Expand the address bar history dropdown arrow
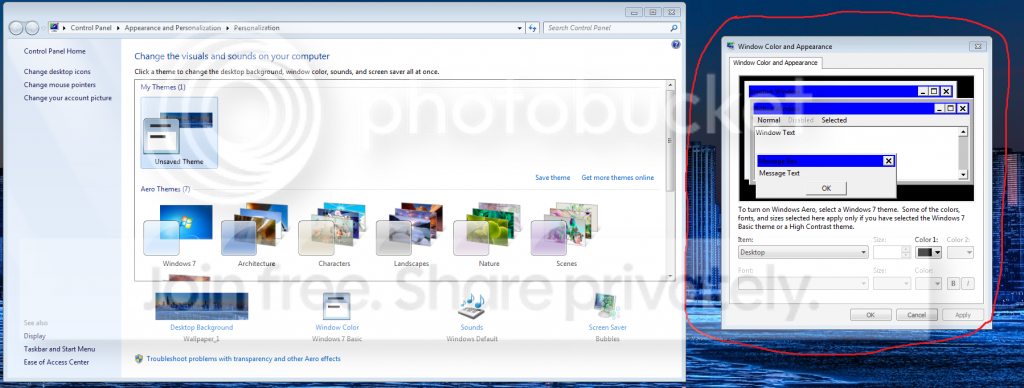The width and height of the screenshot is (1024, 388). [520, 28]
